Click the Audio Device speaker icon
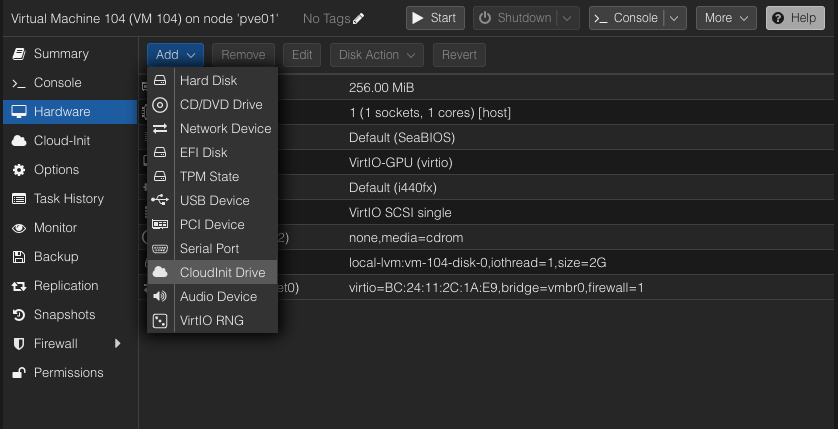 coord(160,297)
